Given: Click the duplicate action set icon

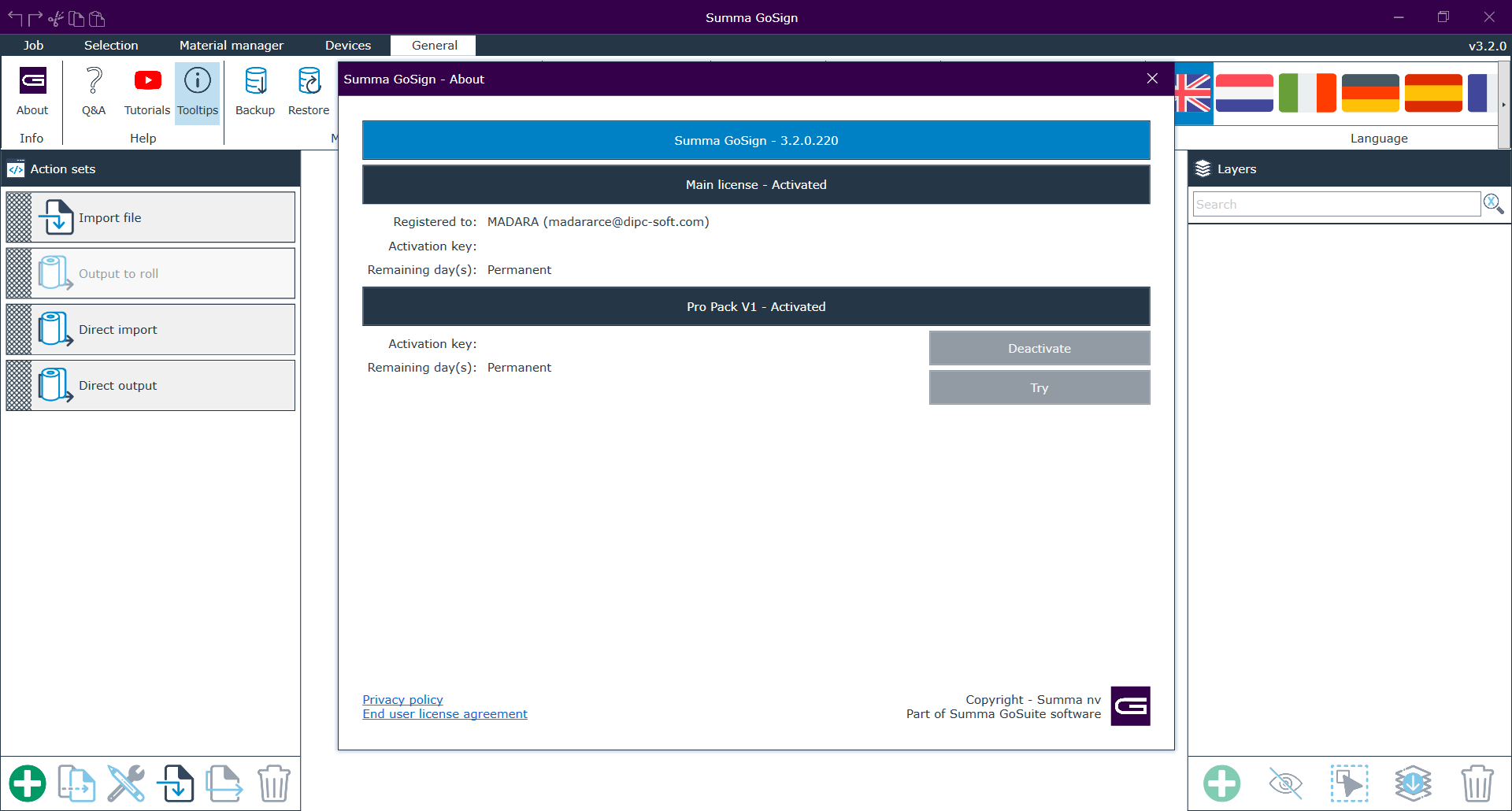Looking at the screenshot, I should [x=76, y=783].
